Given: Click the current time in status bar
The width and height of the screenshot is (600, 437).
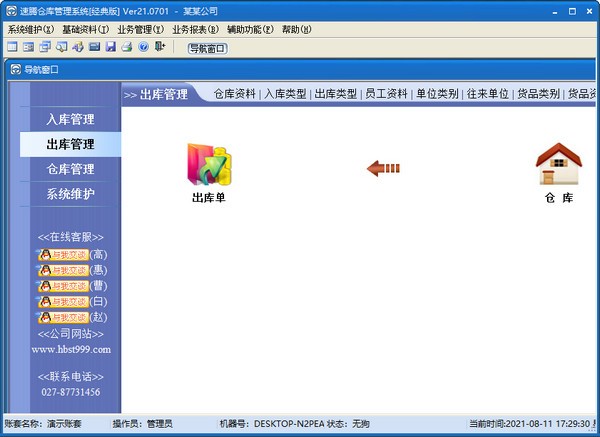Looking at the screenshot, I should tap(530, 424).
